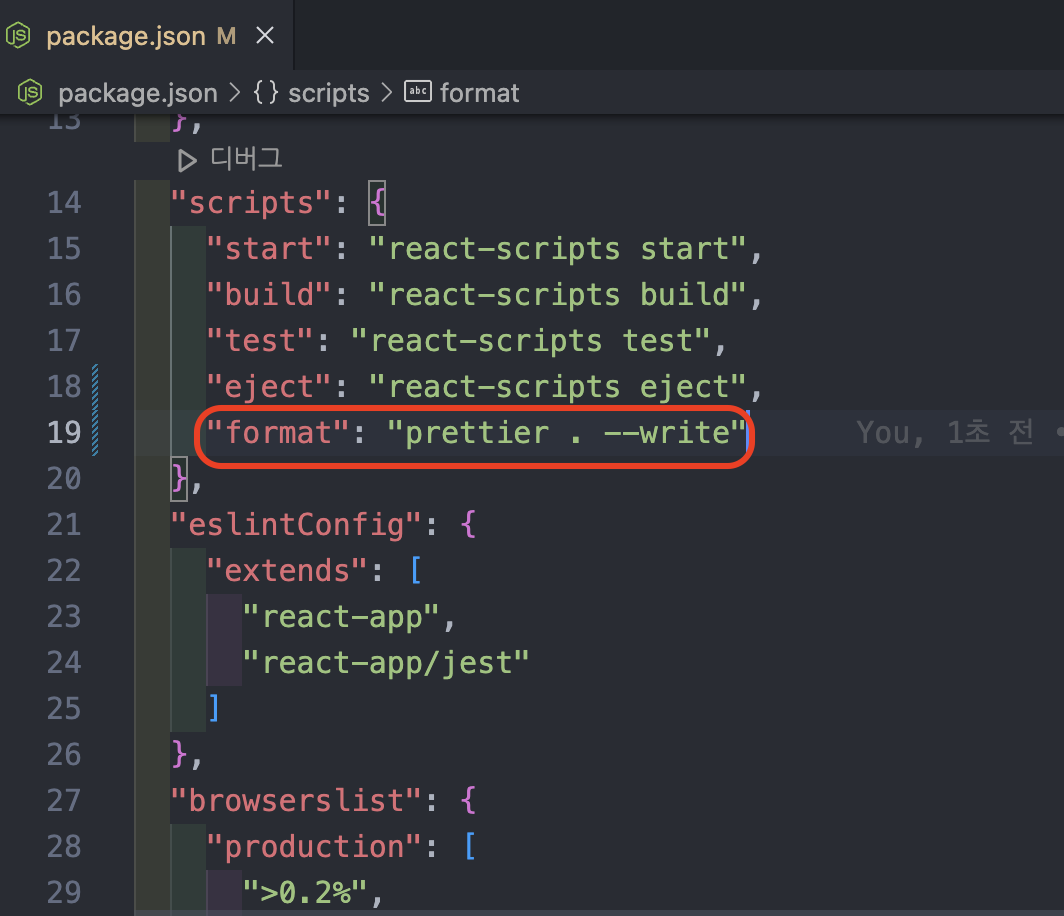1064x916 pixels.
Task: Click the closing bracket on line 25
Action: (214, 708)
